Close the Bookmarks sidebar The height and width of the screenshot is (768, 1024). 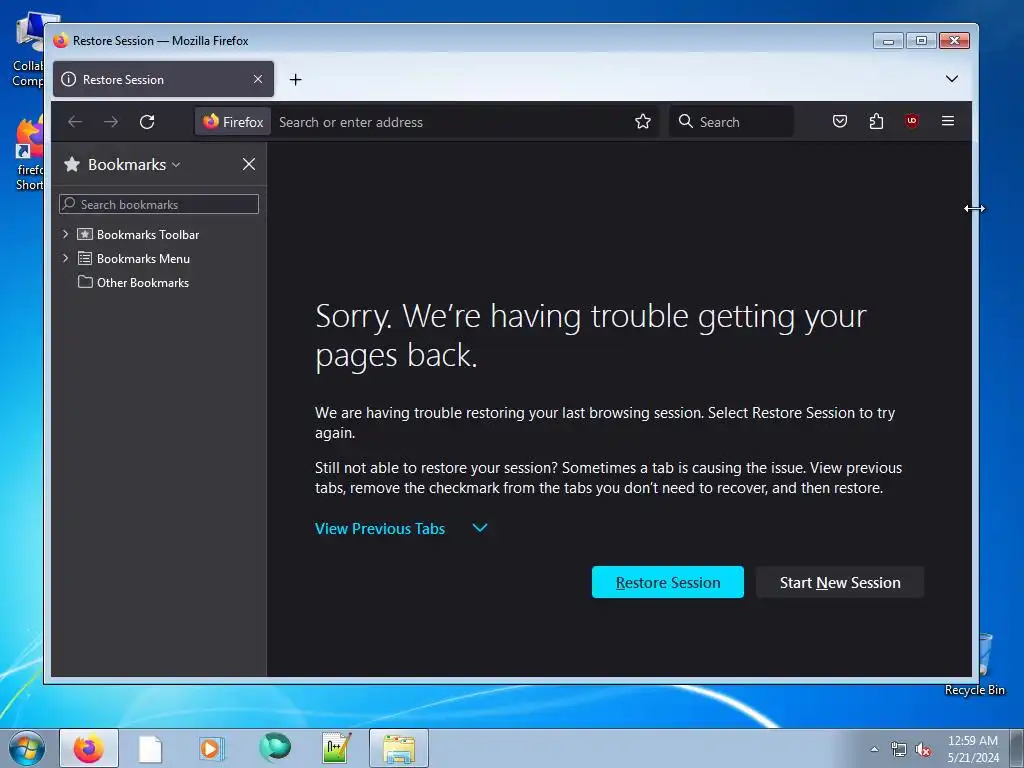[249, 164]
